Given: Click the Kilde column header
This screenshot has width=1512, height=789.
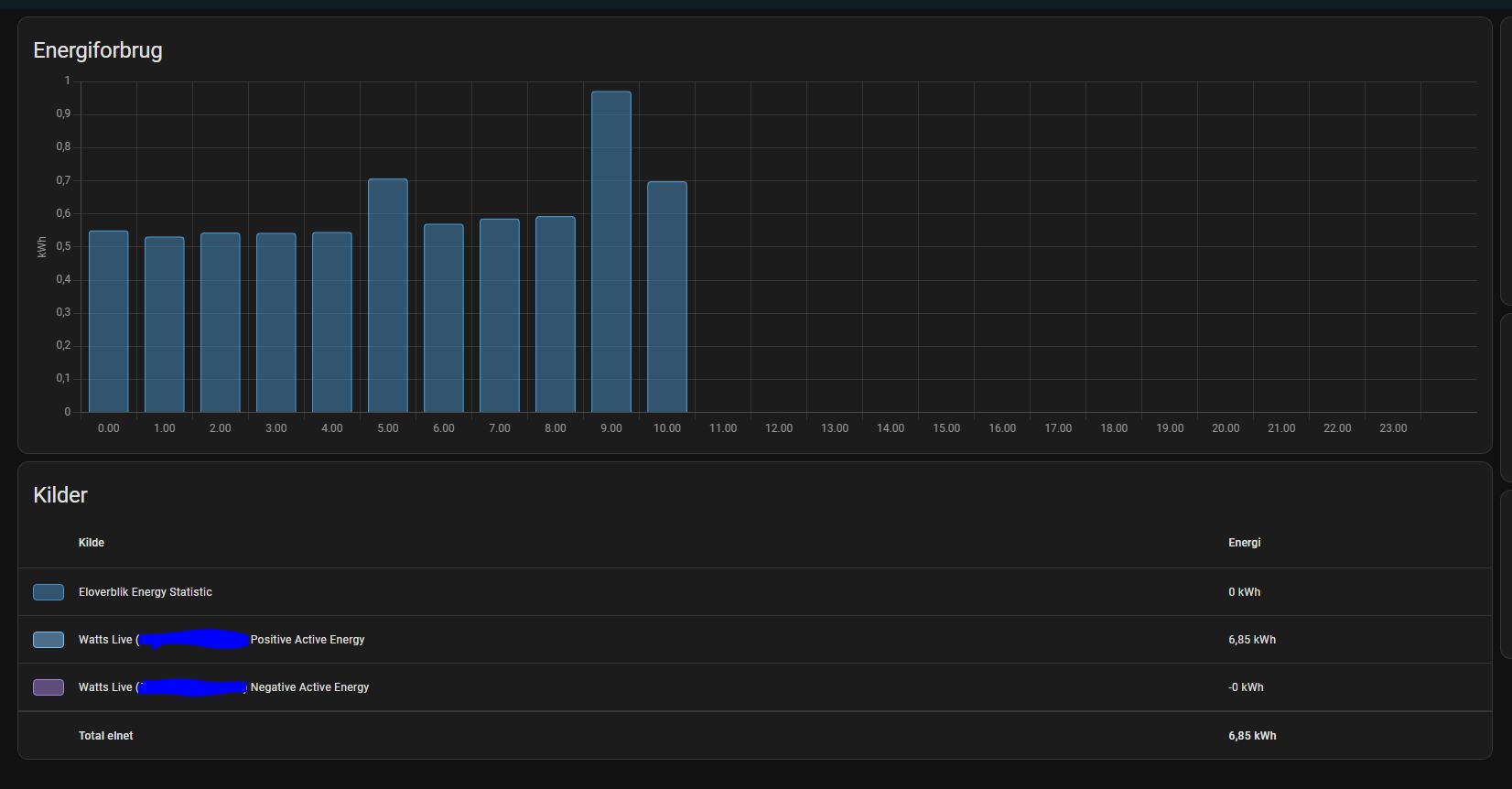Looking at the screenshot, I should pos(92,543).
